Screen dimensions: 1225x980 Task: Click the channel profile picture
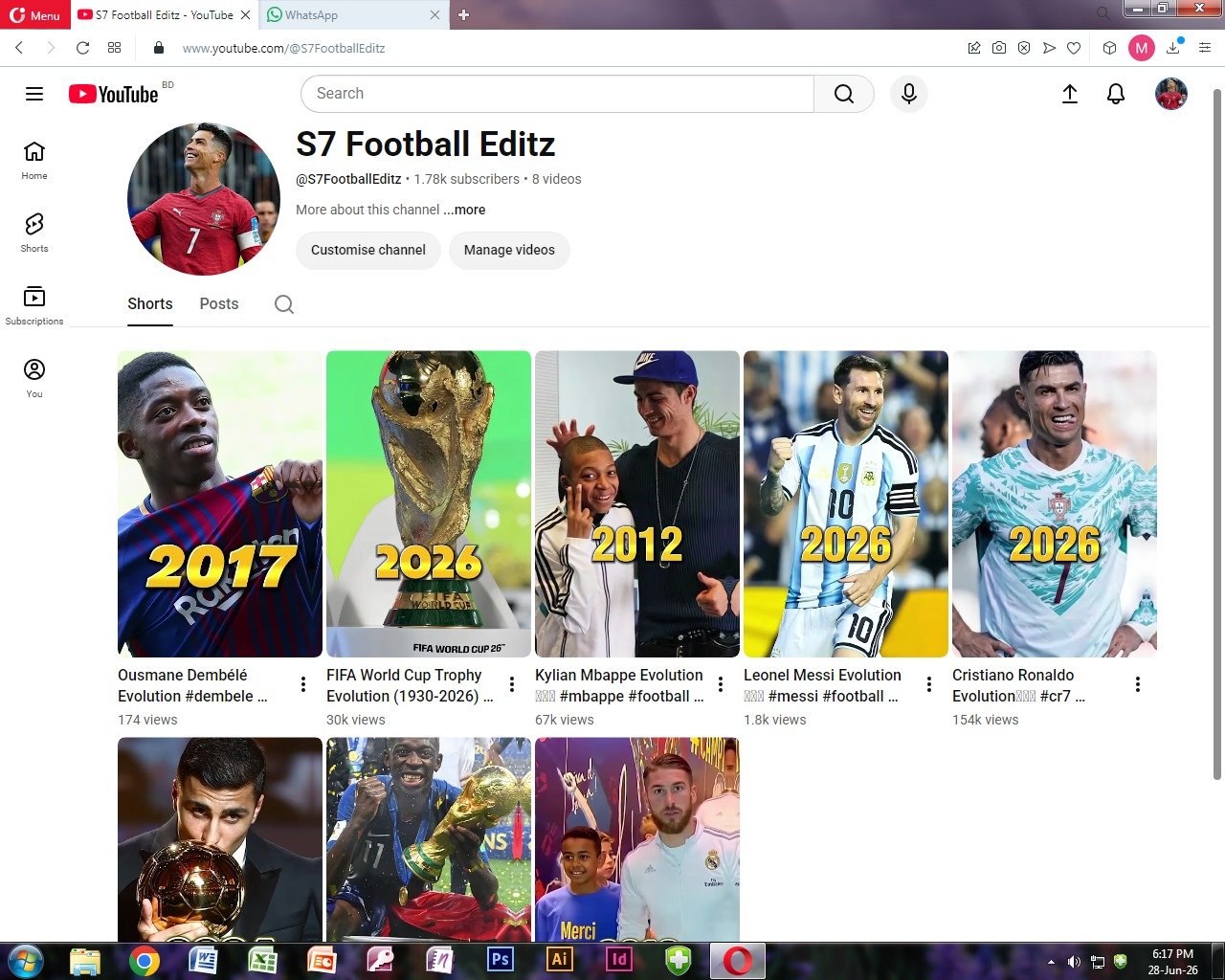204,199
